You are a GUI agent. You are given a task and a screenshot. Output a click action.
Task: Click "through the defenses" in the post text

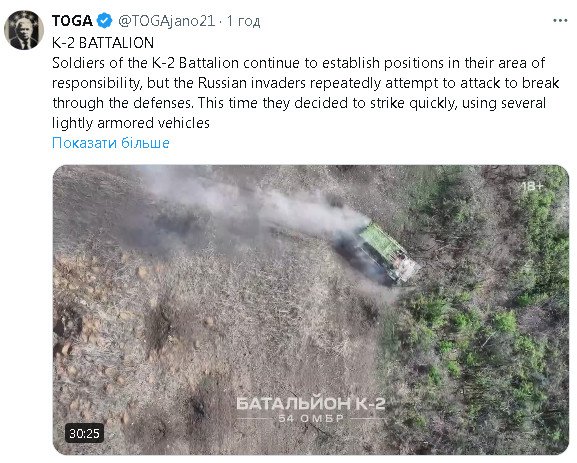click(123, 103)
